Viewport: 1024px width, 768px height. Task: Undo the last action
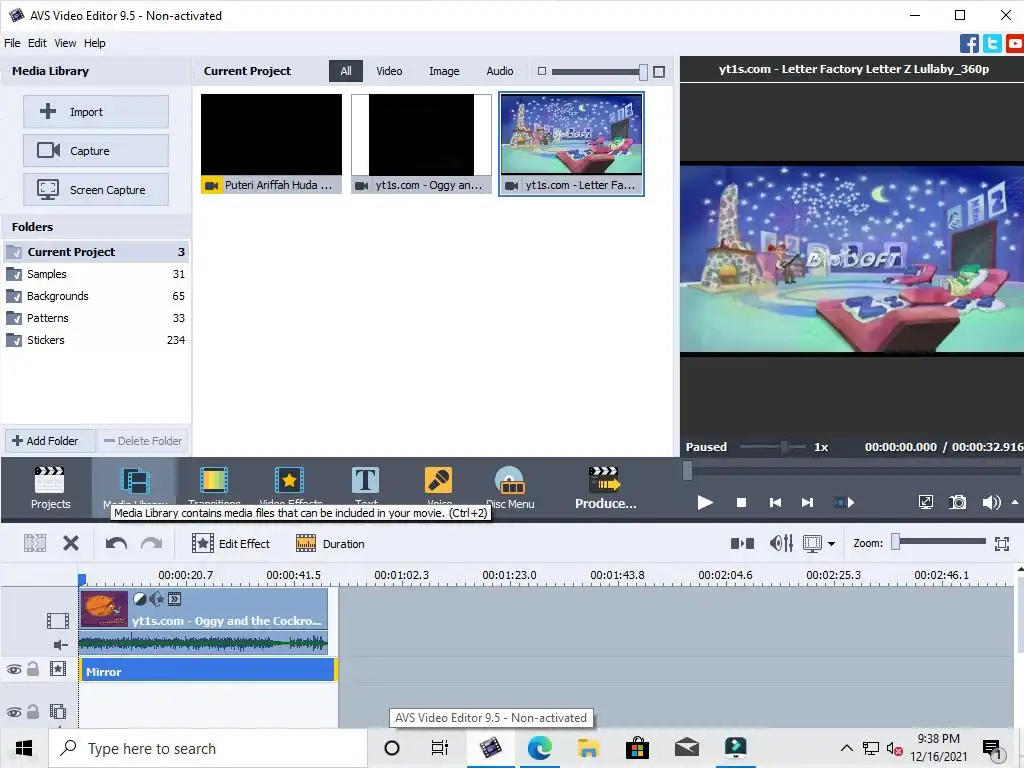tap(116, 543)
